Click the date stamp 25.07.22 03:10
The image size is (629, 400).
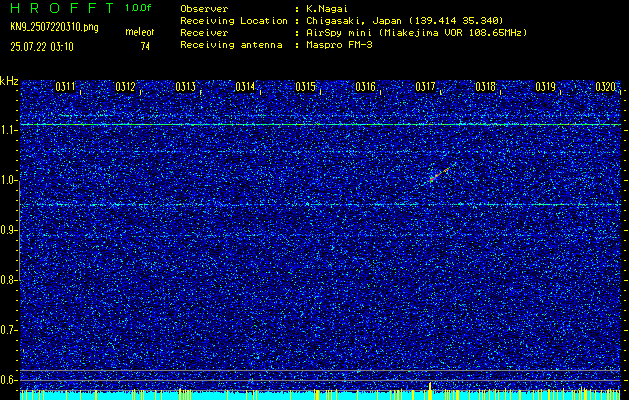pos(42,47)
